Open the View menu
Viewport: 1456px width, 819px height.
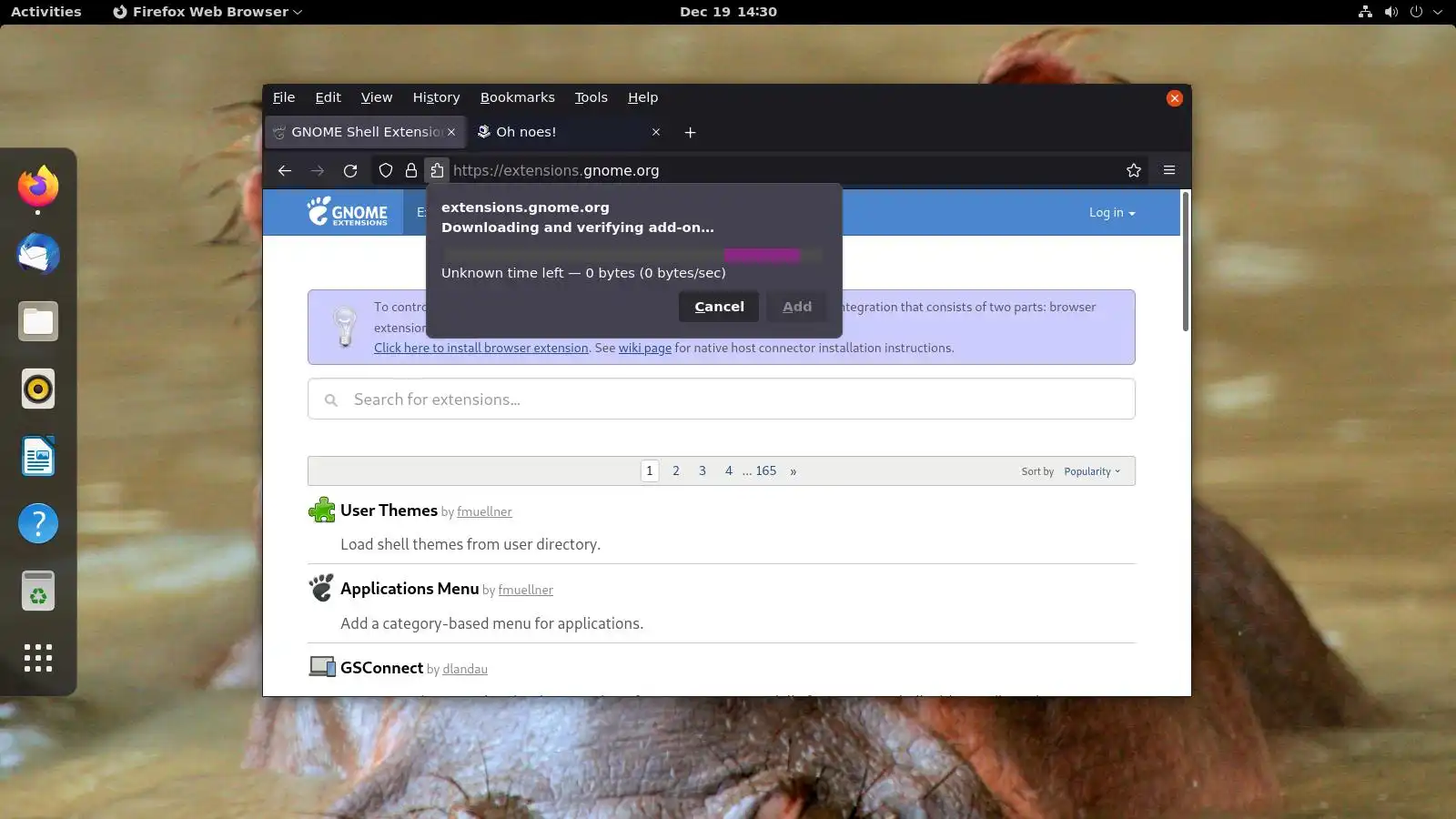click(x=377, y=97)
